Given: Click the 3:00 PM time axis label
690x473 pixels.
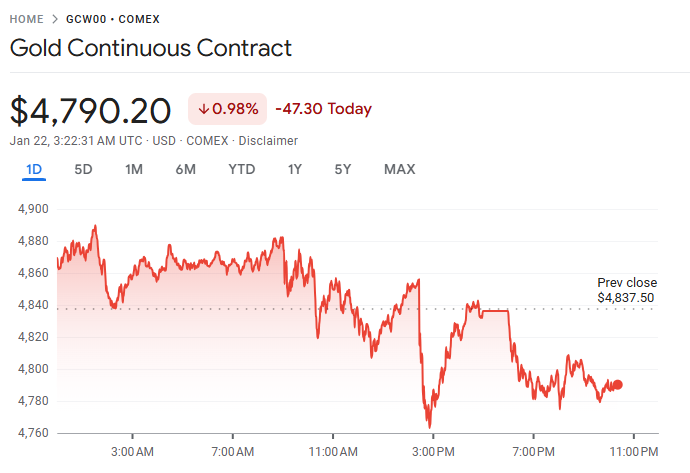Looking at the screenshot, I should point(432,451).
